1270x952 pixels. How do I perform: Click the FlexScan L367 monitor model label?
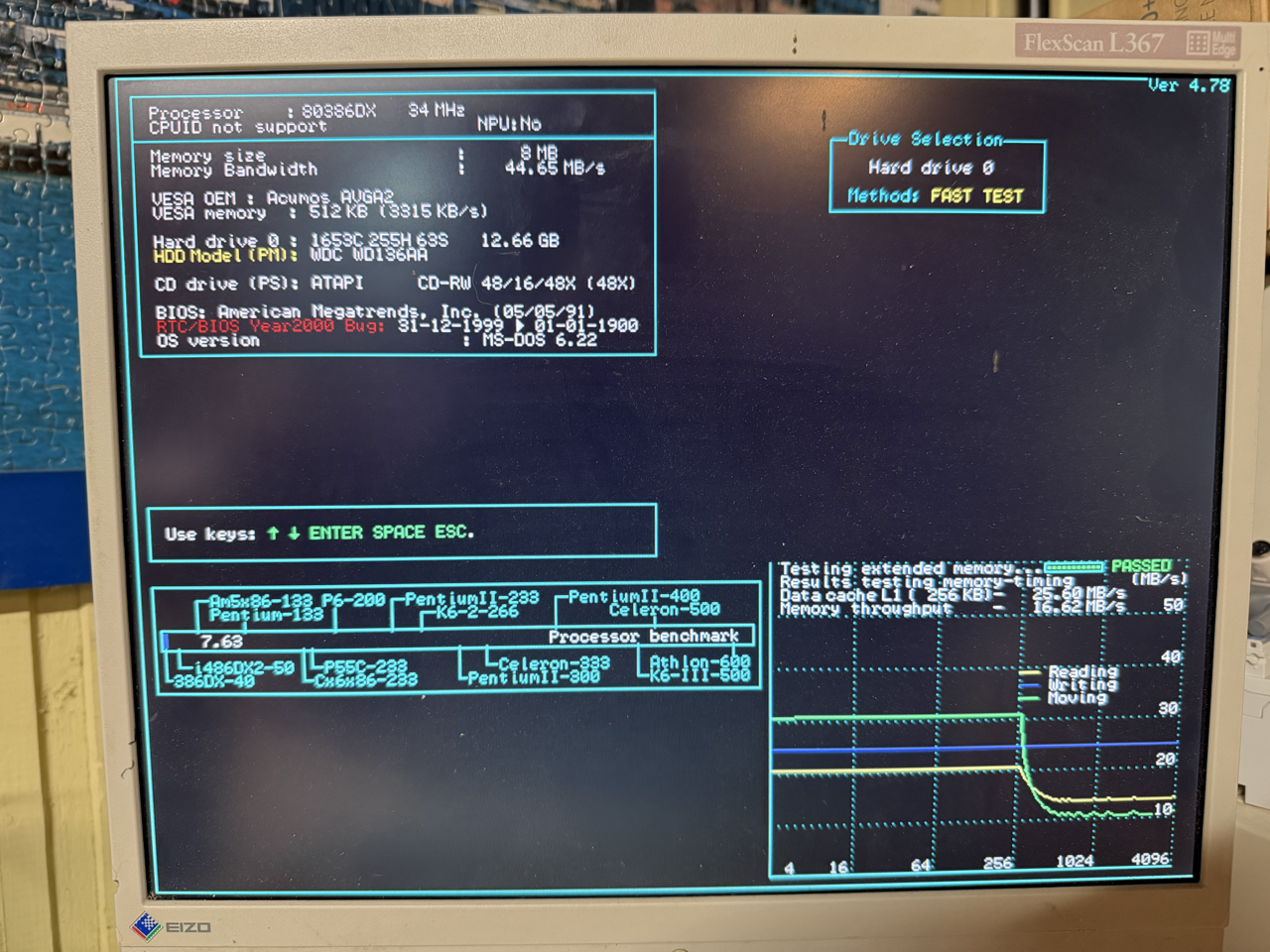coord(1093,43)
